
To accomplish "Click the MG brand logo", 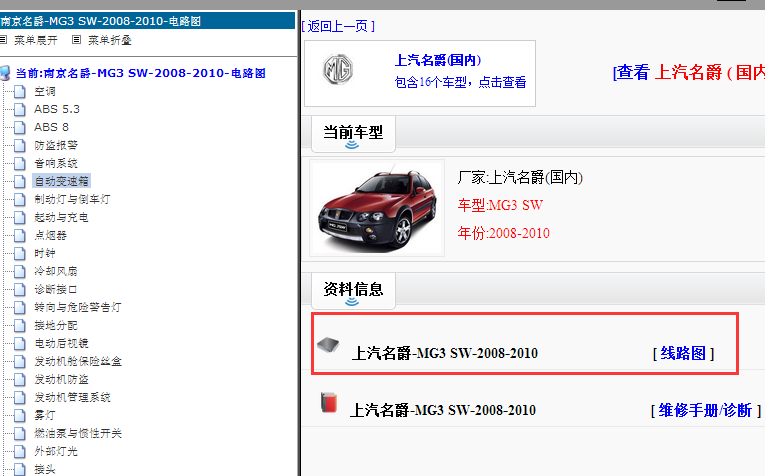I will click(338, 69).
